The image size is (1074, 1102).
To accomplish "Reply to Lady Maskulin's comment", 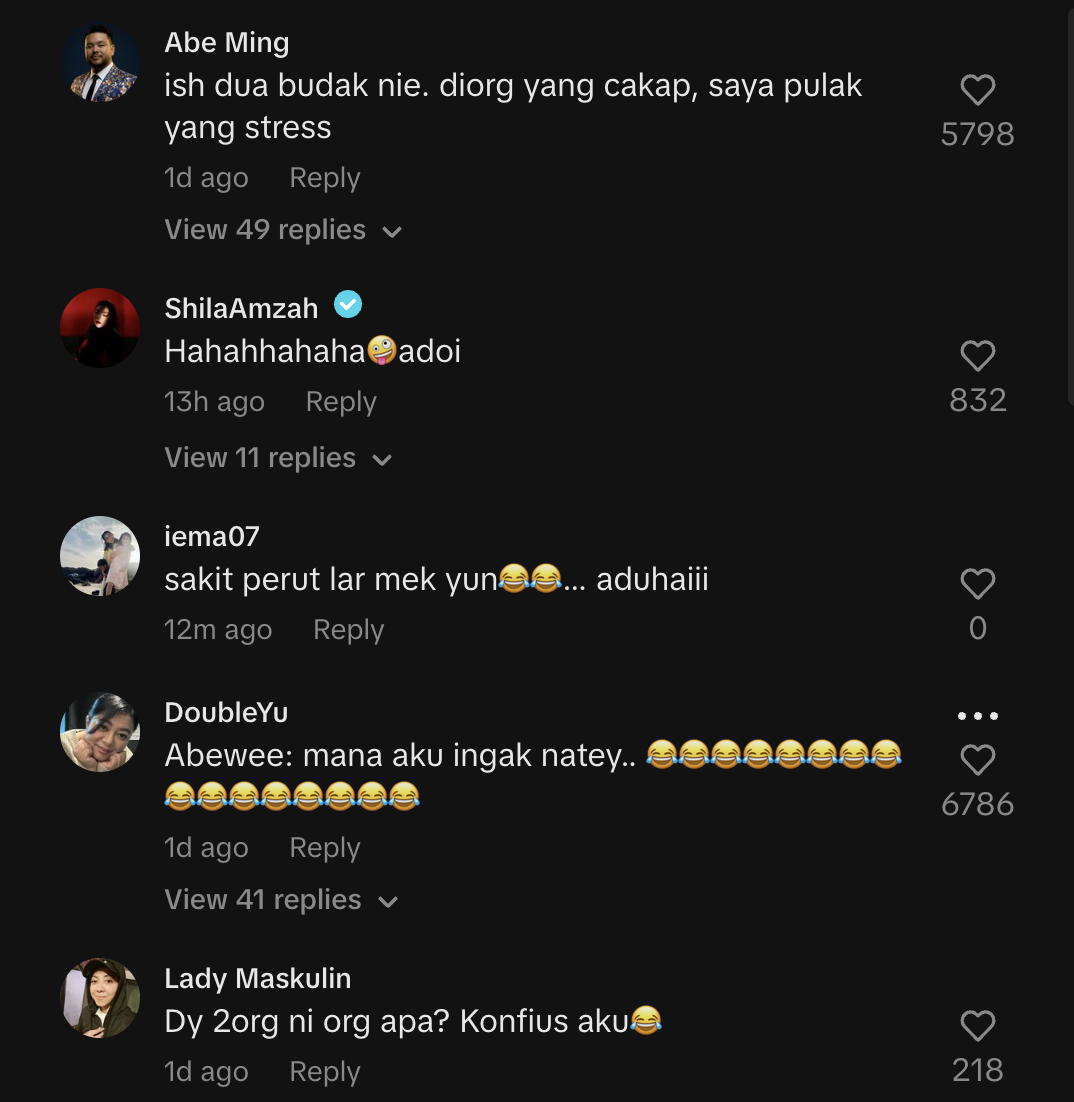I will 324,1072.
